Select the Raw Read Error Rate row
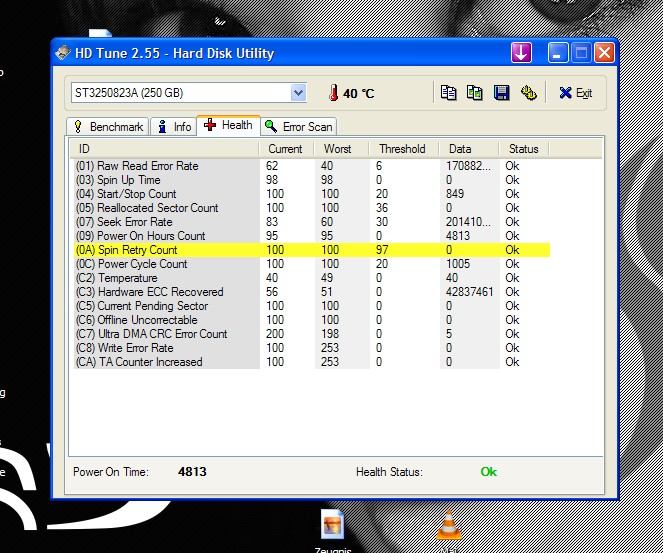Viewport: 663px width, 553px height. pos(312,166)
